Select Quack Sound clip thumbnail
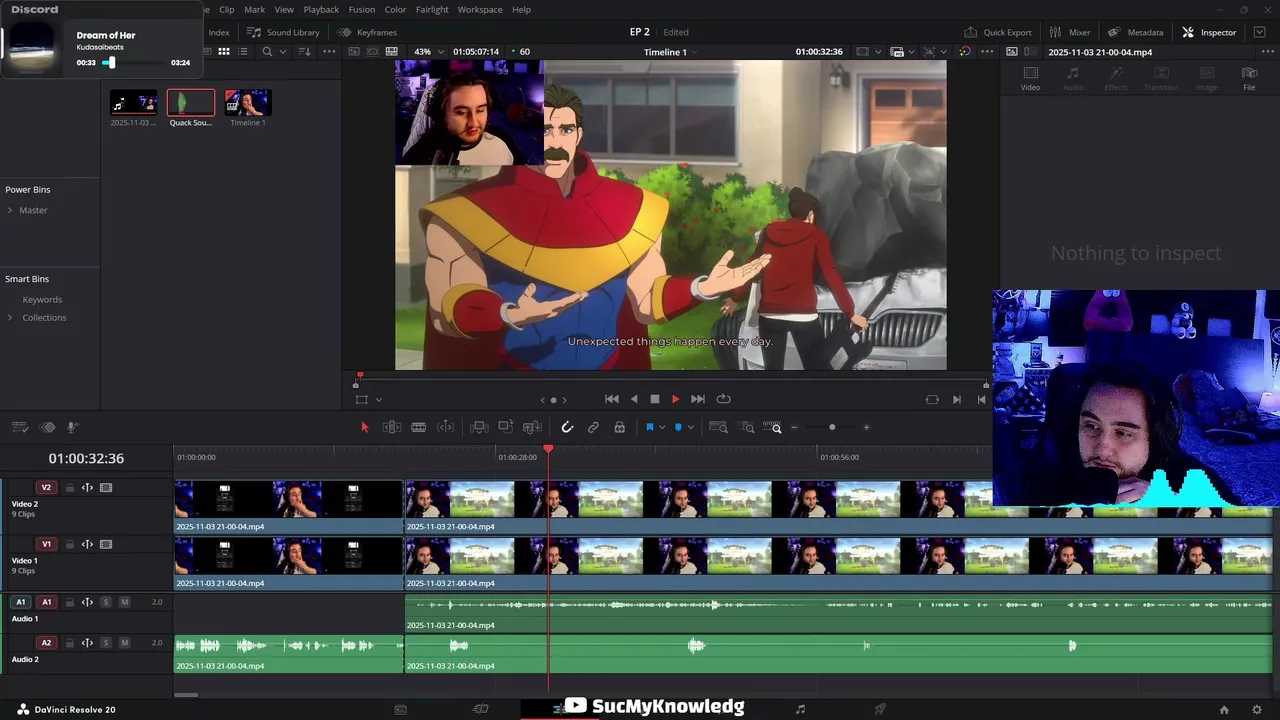Image resolution: width=1280 pixels, height=720 pixels. (190, 103)
